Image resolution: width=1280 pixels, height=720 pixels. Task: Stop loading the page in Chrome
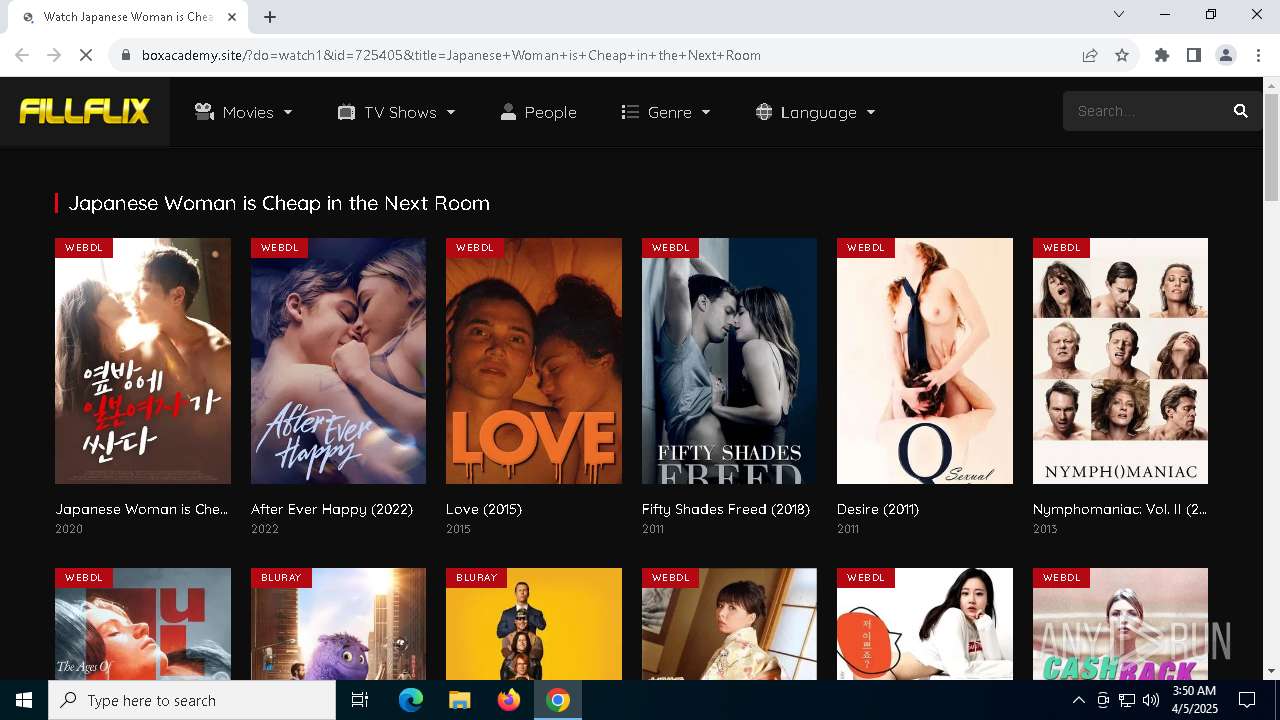coord(86,55)
